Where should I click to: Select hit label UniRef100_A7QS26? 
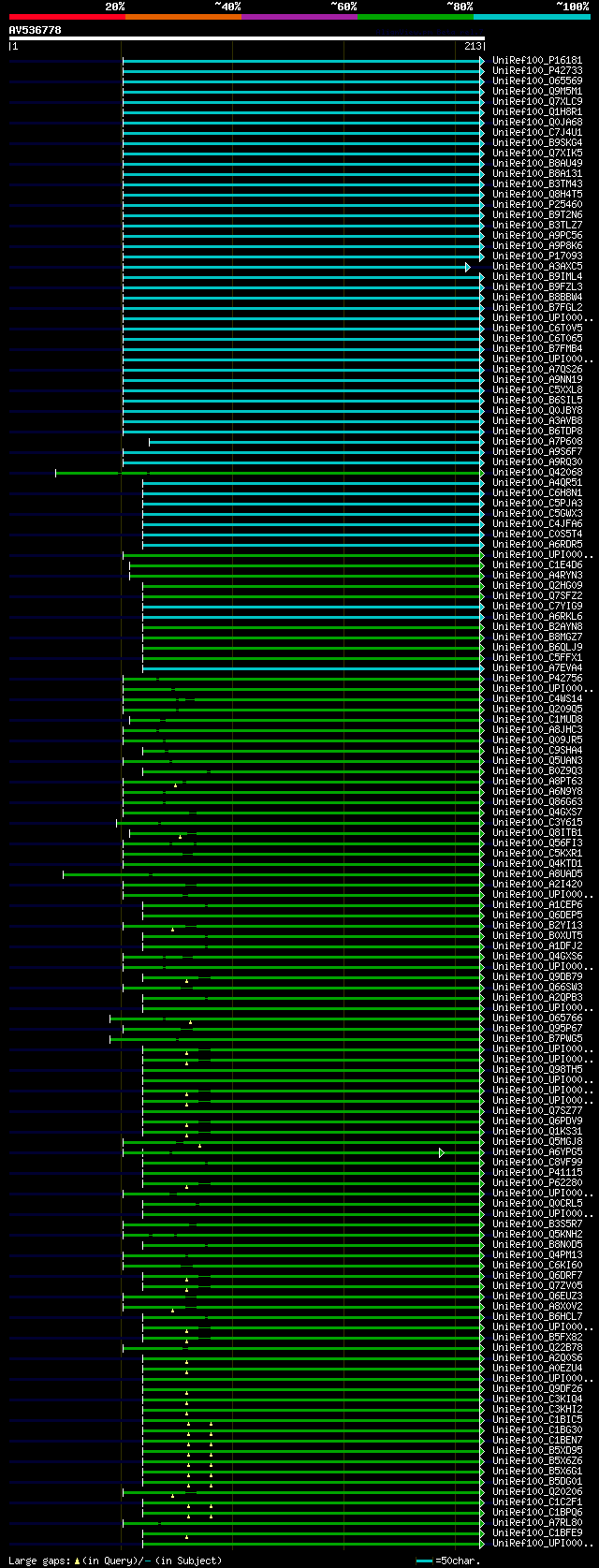click(x=537, y=369)
